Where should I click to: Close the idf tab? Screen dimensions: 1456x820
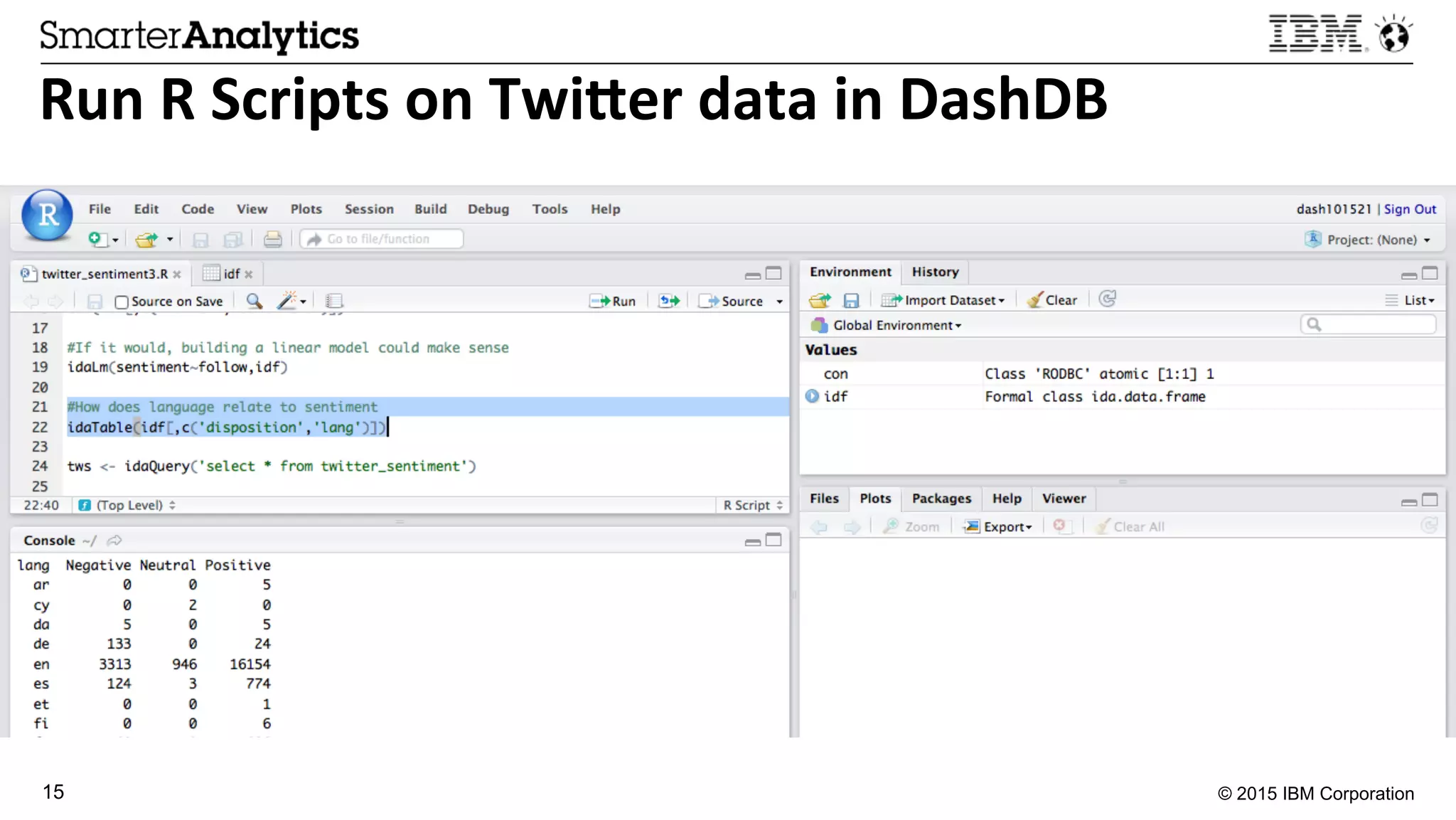point(249,275)
